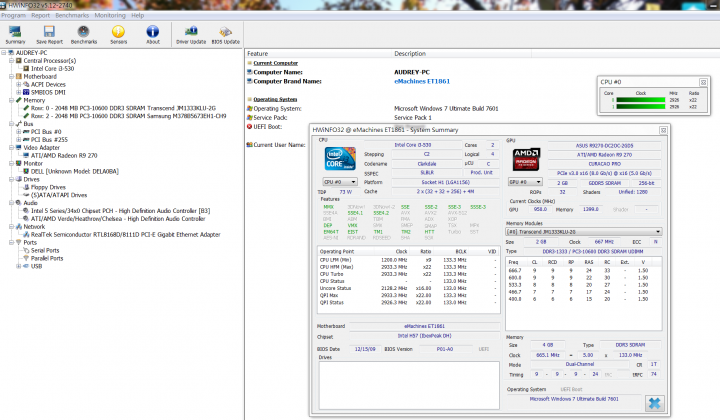Open the Sensors toolbar icon
This screenshot has height=420, width=720.
point(118,34)
